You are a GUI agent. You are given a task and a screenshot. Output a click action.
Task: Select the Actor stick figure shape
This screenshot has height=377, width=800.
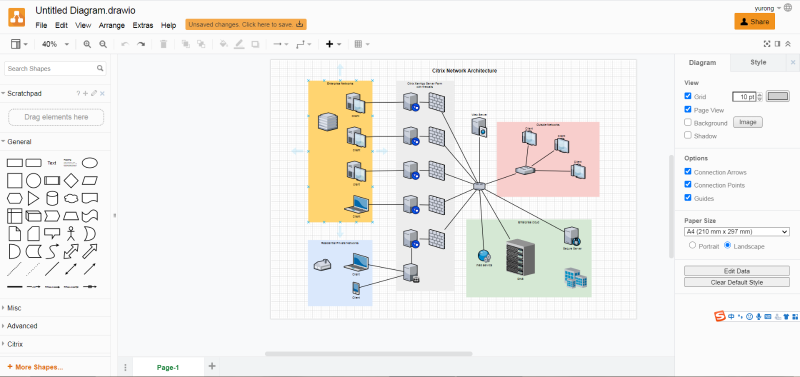(x=71, y=234)
